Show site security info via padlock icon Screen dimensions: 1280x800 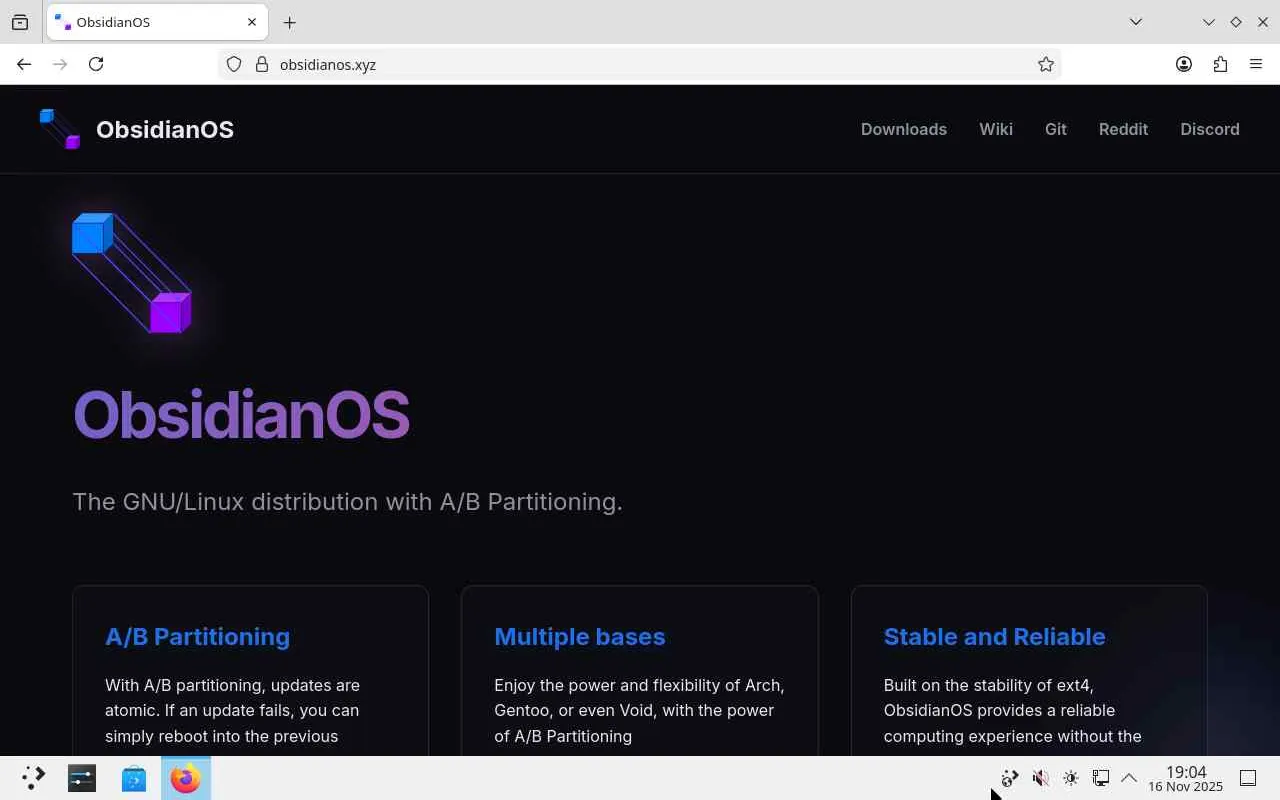point(262,64)
